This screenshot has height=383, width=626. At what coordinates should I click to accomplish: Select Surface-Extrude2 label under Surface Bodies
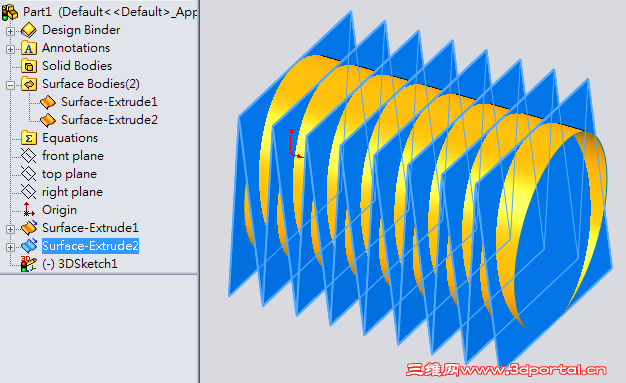pyautogui.click(x=109, y=120)
